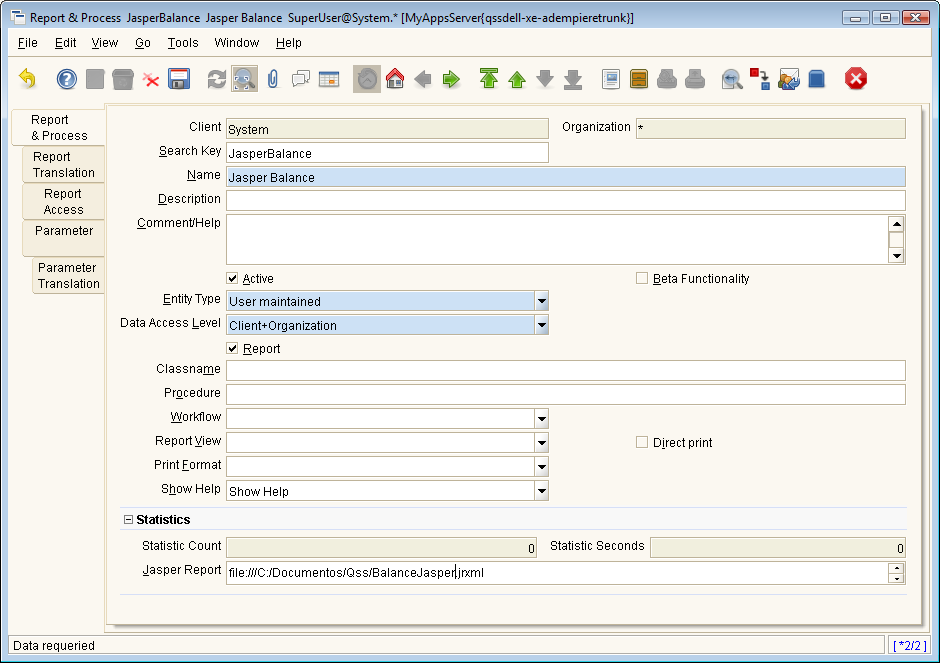Switch to Parameter Translation tab
The height and width of the screenshot is (663, 940).
click(68, 275)
